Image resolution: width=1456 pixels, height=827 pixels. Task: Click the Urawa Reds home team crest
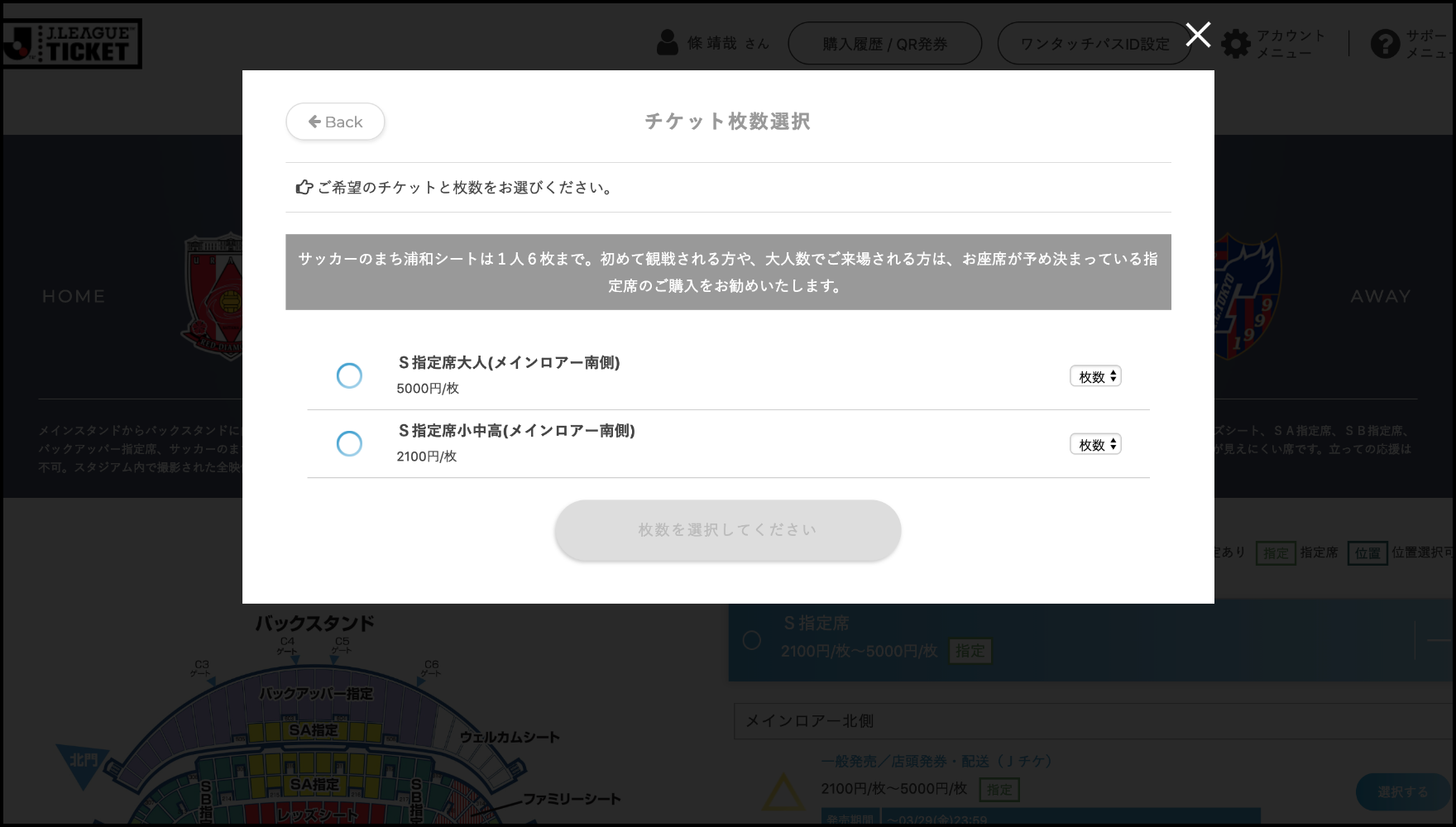[x=213, y=295]
